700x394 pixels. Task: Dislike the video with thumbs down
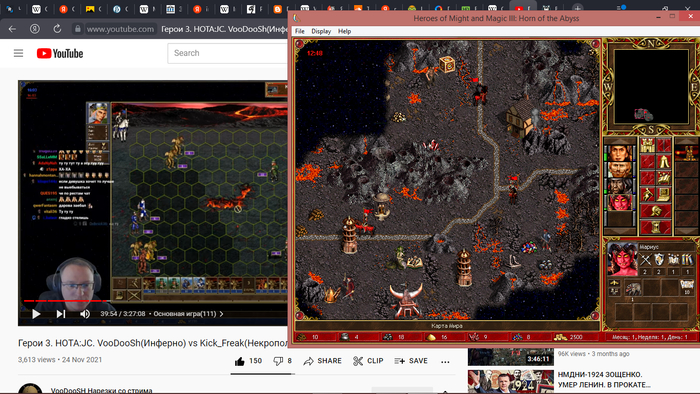[282, 361]
